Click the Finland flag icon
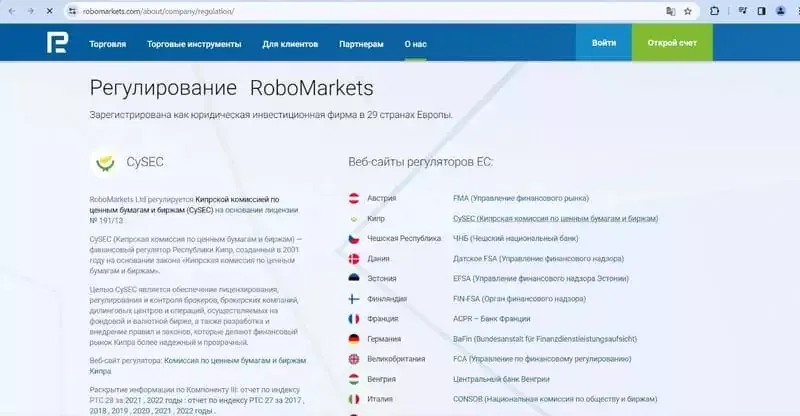Viewport: 800px width, 416px height. [354, 299]
